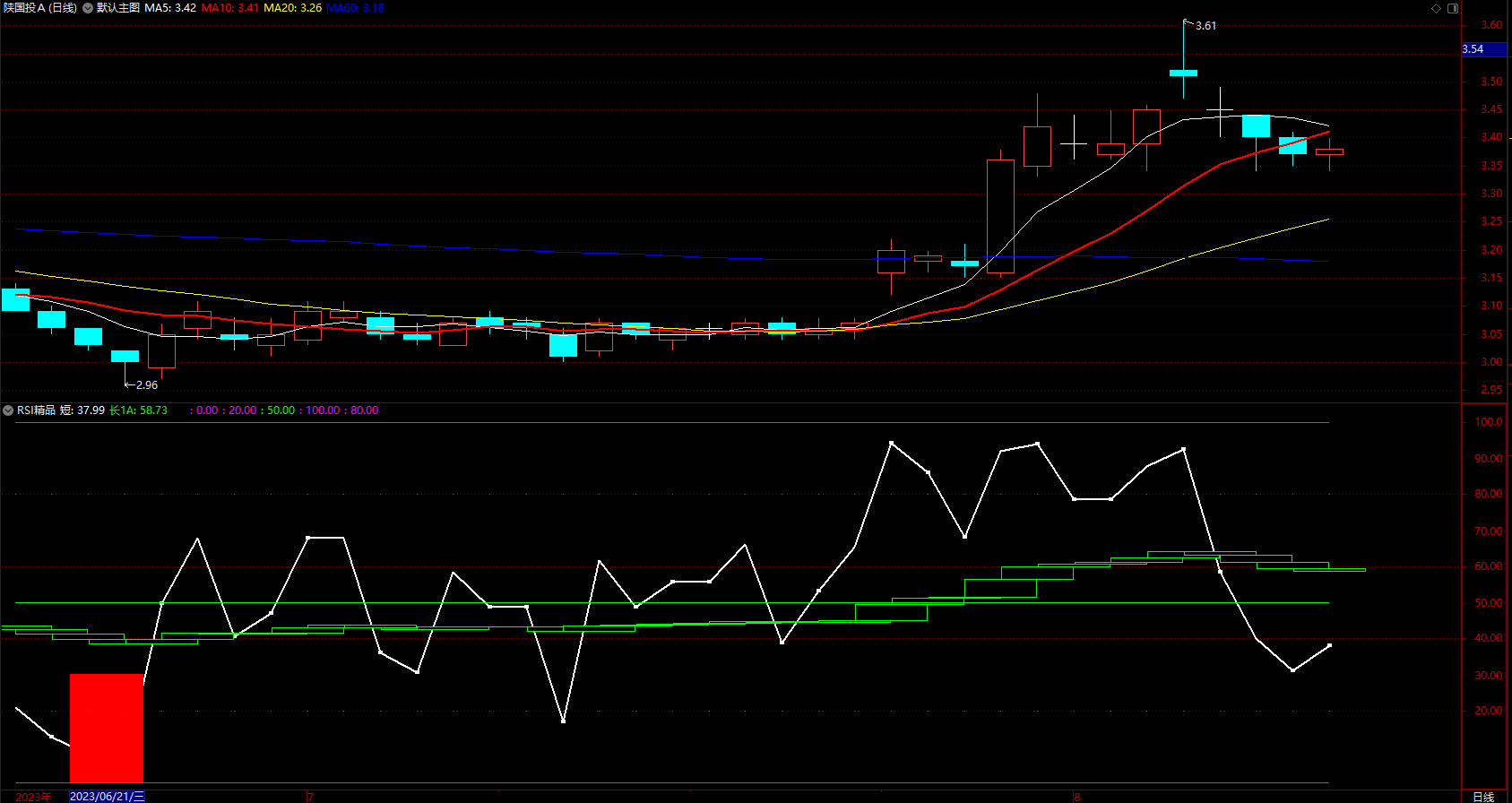Click the 3.60 price axis label
Screen dimensions: 1512x803
pos(1491,25)
